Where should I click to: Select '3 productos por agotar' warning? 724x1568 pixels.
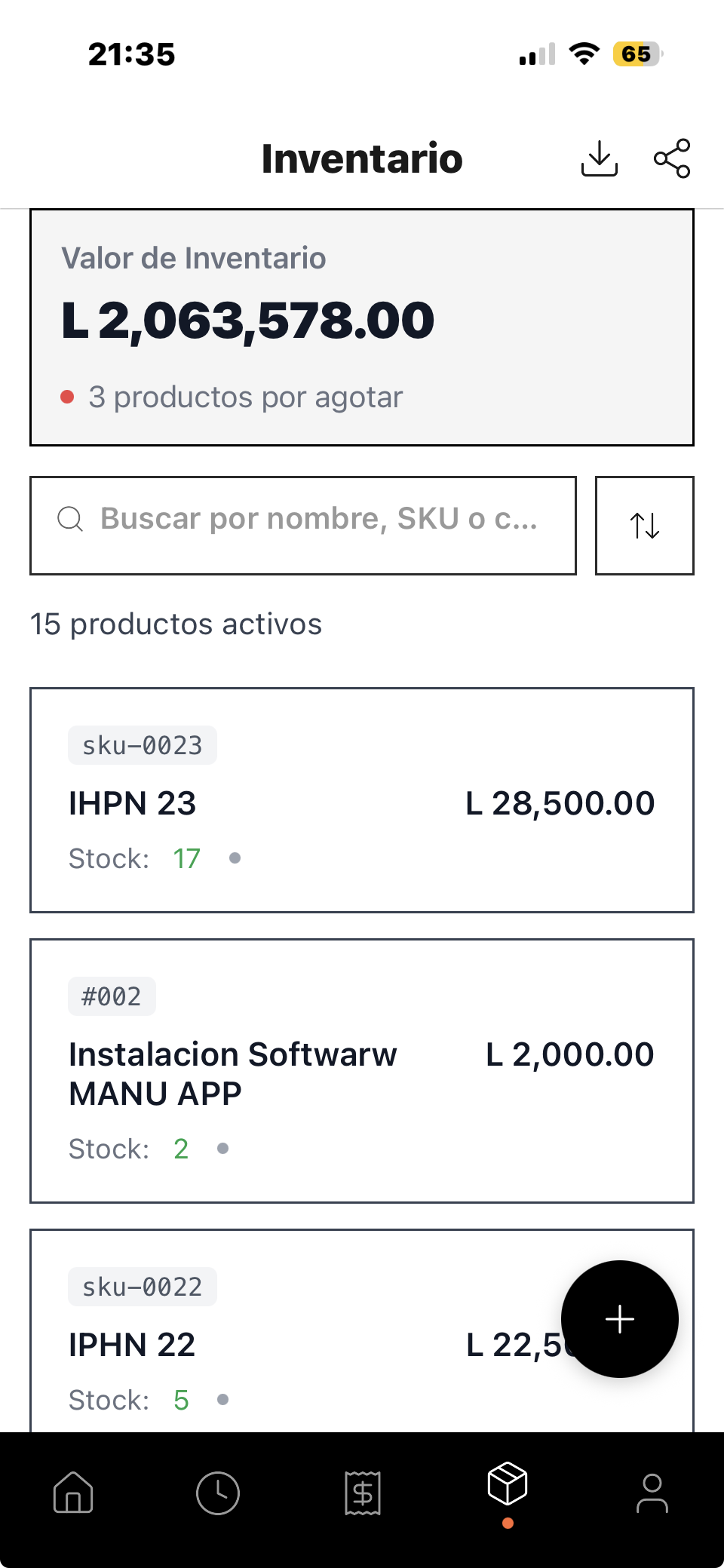(x=245, y=396)
